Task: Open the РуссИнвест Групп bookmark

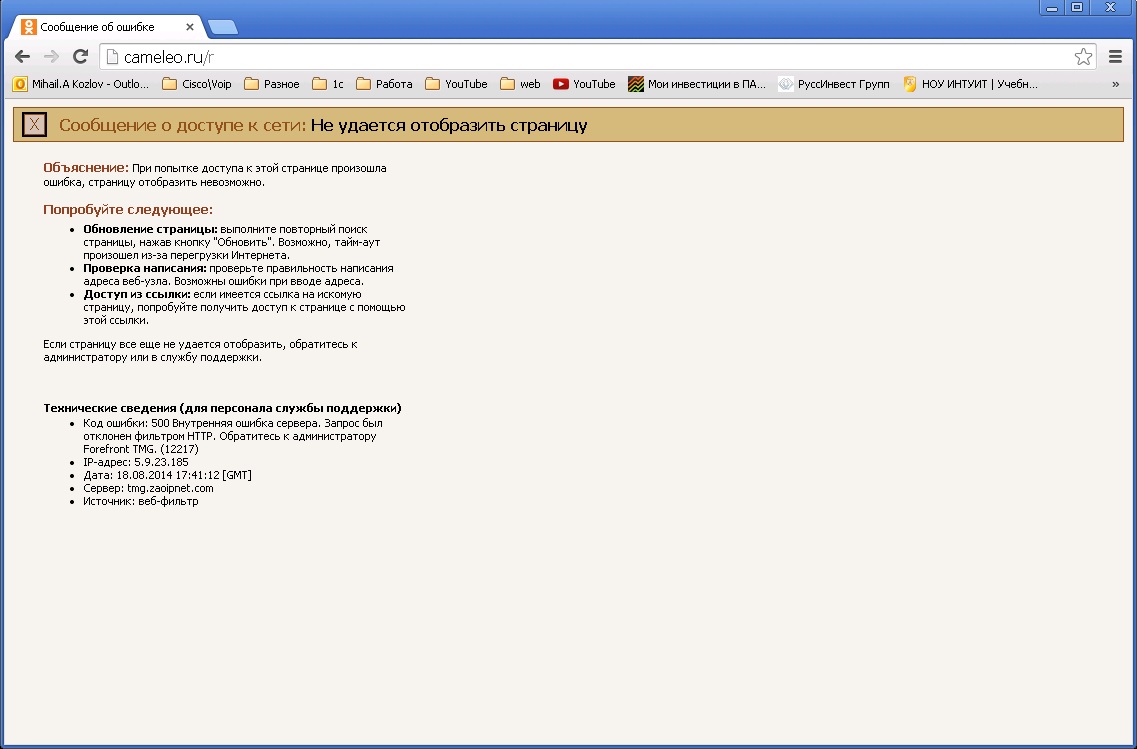Action: 833,84
